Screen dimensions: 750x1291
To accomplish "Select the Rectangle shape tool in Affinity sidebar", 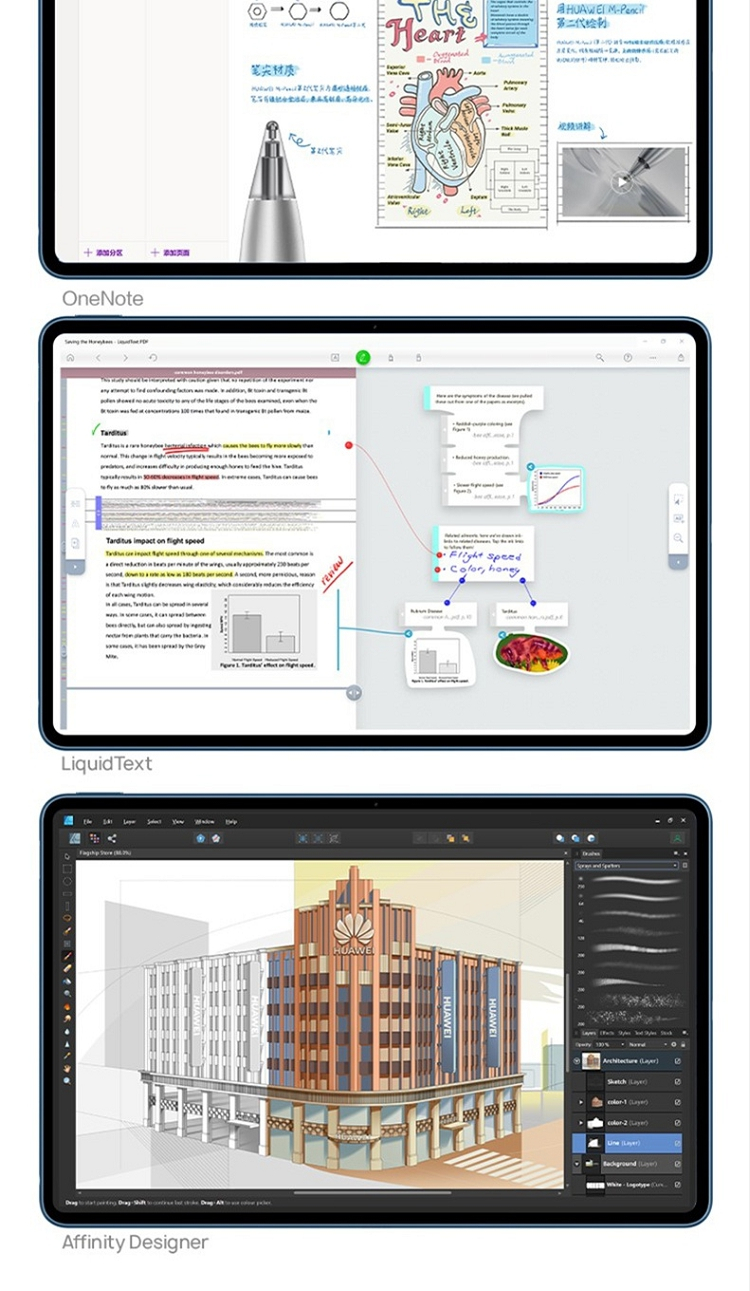I will (67, 869).
